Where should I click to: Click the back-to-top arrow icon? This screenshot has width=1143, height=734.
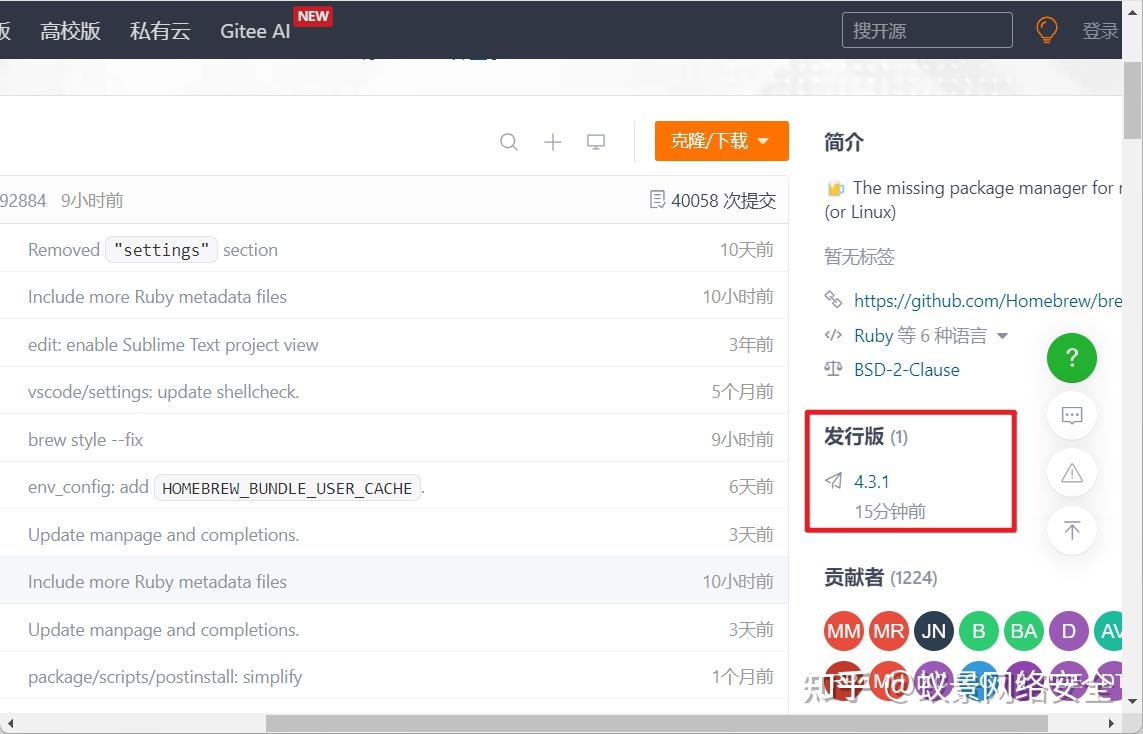[1072, 530]
